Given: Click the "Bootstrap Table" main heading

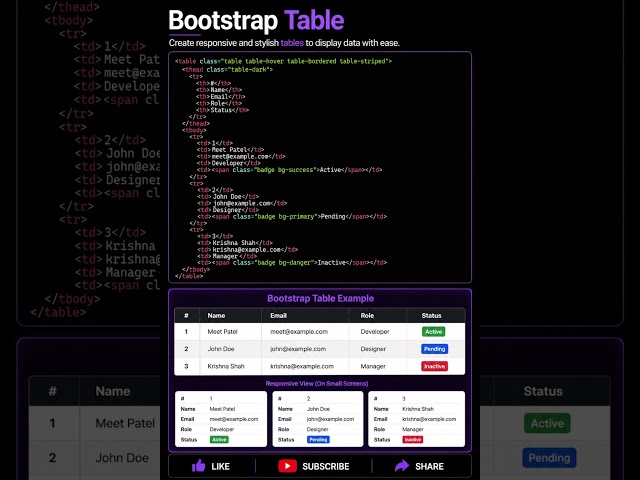Looking at the screenshot, I should 256,20.
